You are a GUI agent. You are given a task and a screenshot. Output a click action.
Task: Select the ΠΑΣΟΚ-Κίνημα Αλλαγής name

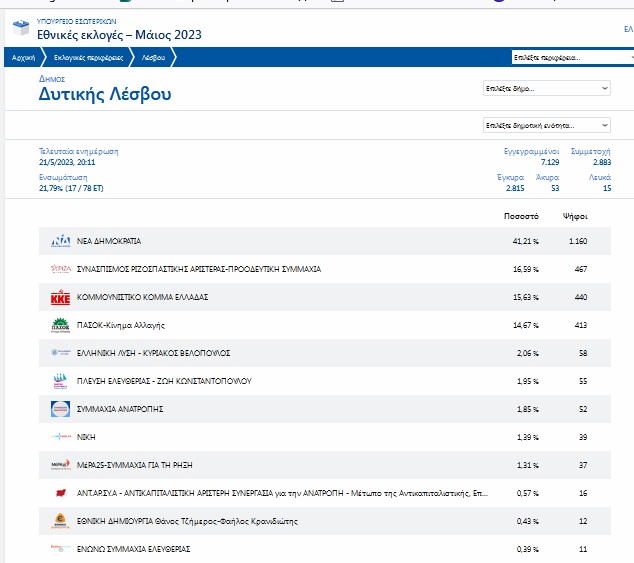click(x=121, y=325)
